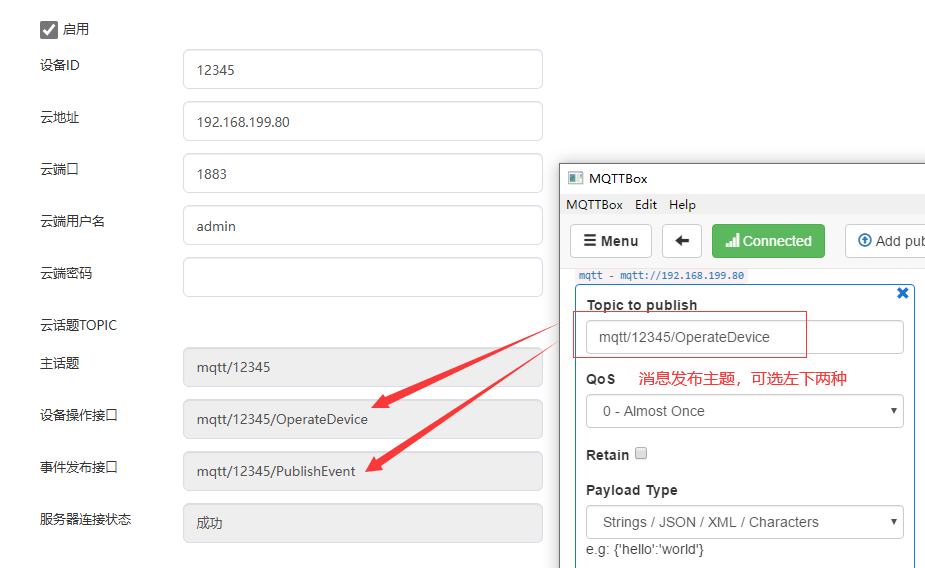Focus the 云地址 IP address field

pyautogui.click(x=362, y=122)
